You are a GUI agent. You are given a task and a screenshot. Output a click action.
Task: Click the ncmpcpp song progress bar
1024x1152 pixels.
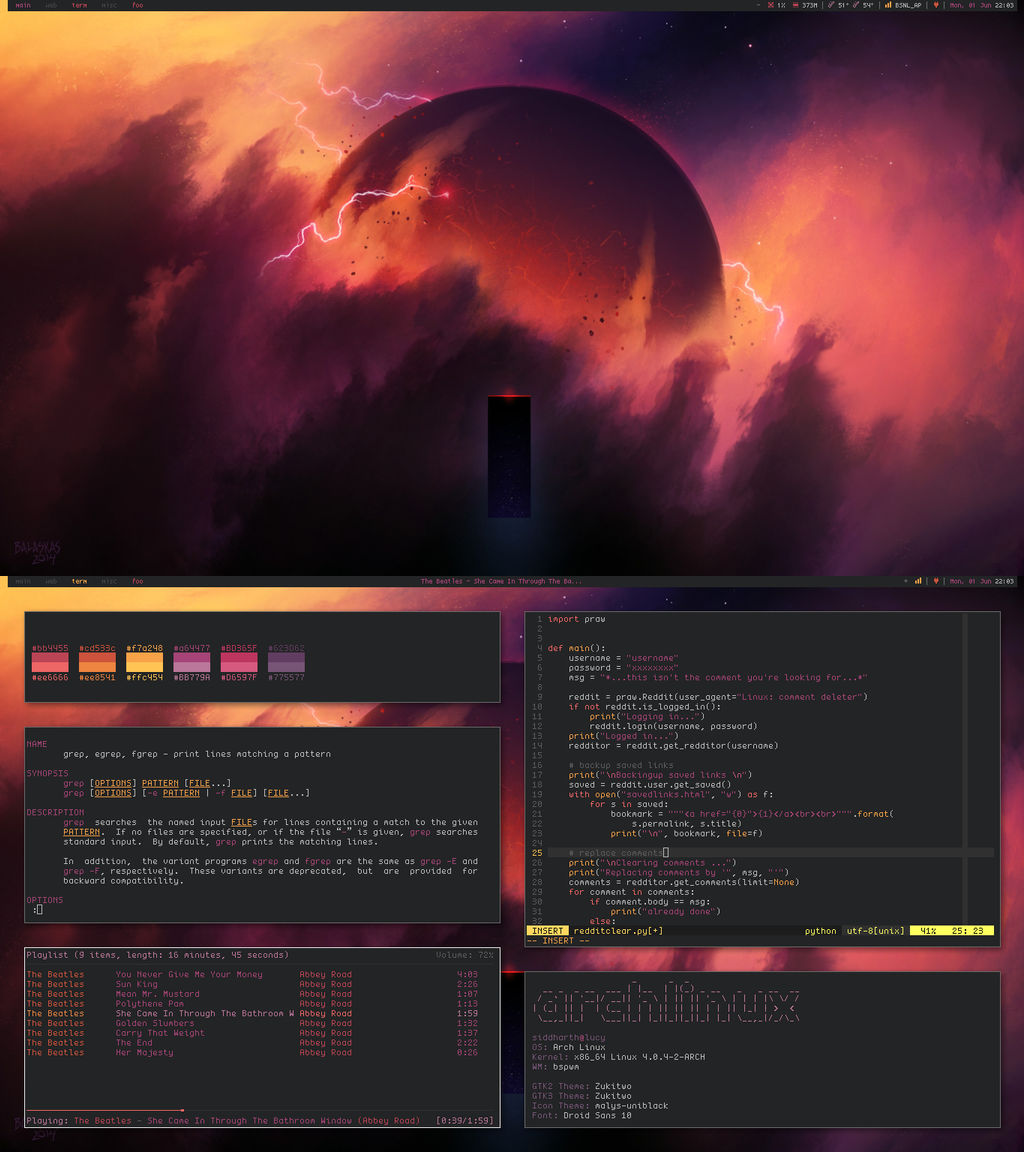pyautogui.click(x=262, y=1110)
